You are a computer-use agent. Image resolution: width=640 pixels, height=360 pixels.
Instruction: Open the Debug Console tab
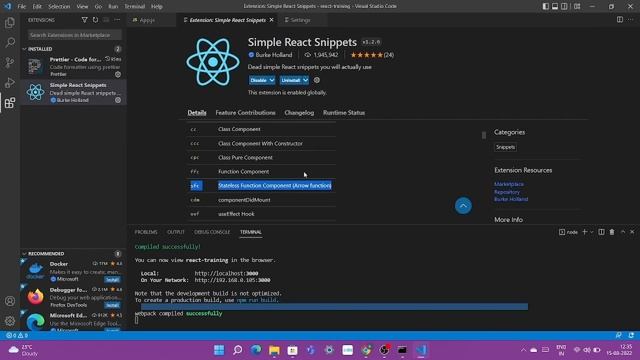[212, 232]
